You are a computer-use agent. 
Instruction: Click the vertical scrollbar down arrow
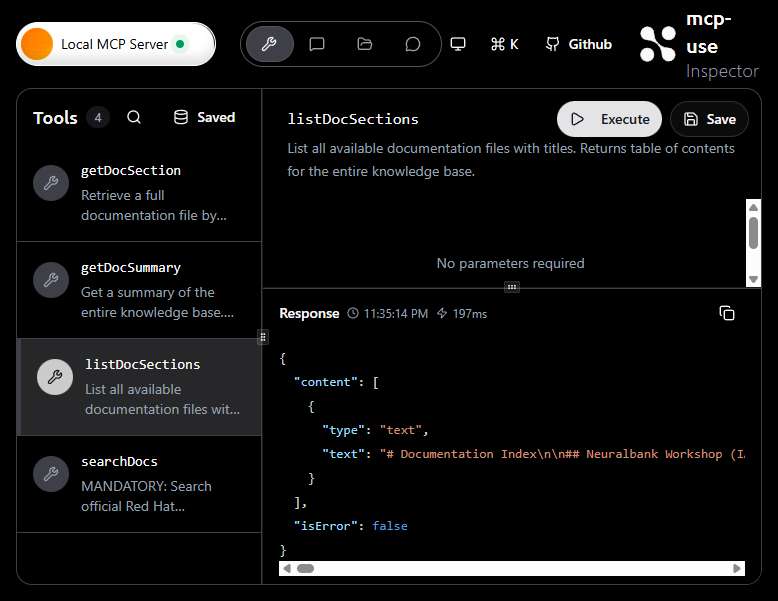click(753, 279)
